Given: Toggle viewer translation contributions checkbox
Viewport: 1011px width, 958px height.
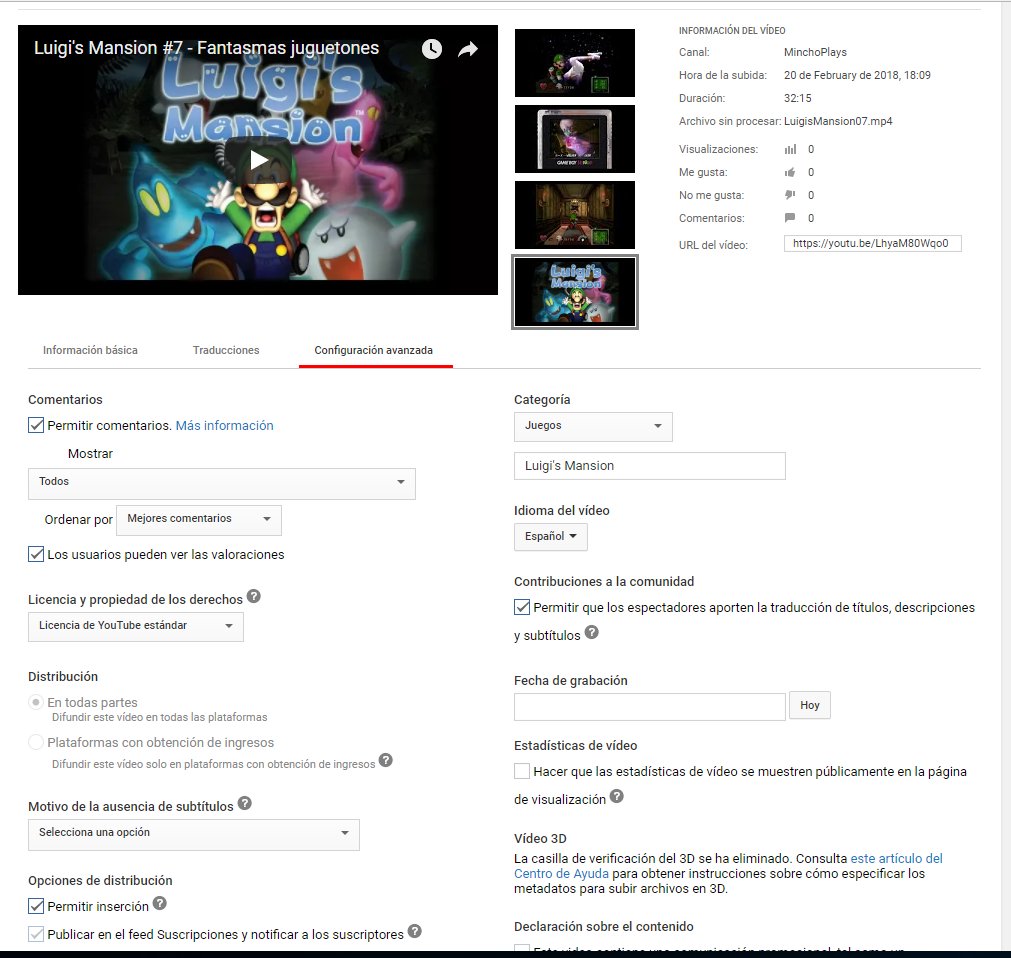Looking at the screenshot, I should [x=522, y=607].
